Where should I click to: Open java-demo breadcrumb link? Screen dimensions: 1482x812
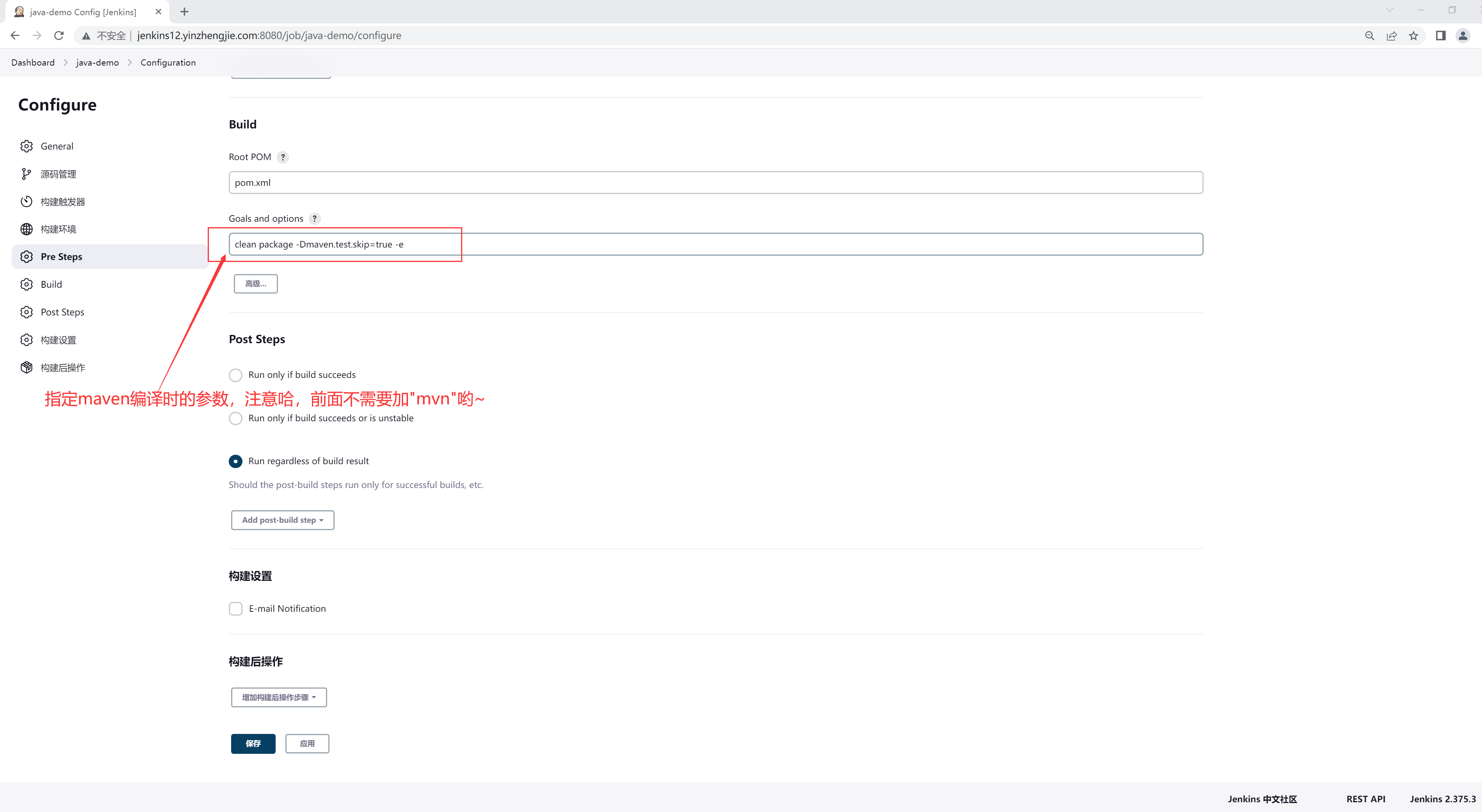pos(97,62)
